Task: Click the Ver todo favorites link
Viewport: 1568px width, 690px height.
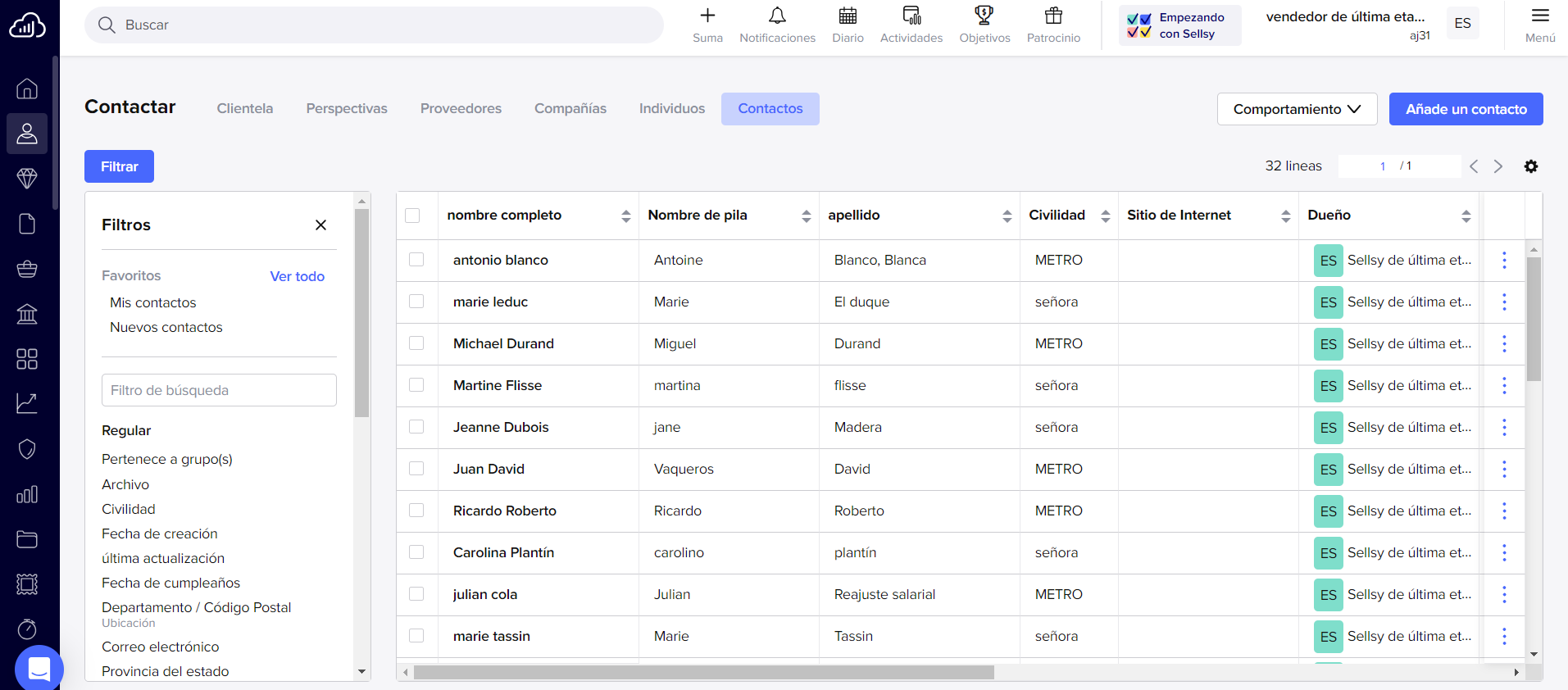Action: pyautogui.click(x=297, y=276)
